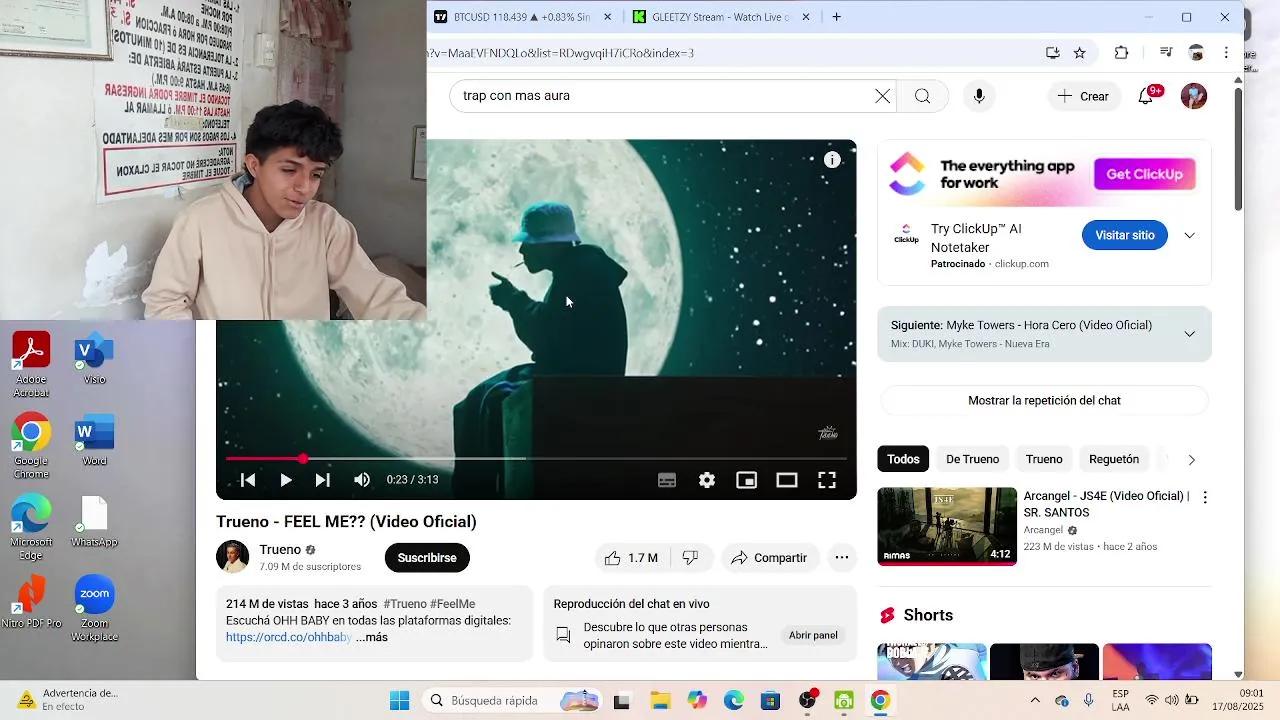
Task: Start voice search with microphone
Action: click(x=979, y=96)
